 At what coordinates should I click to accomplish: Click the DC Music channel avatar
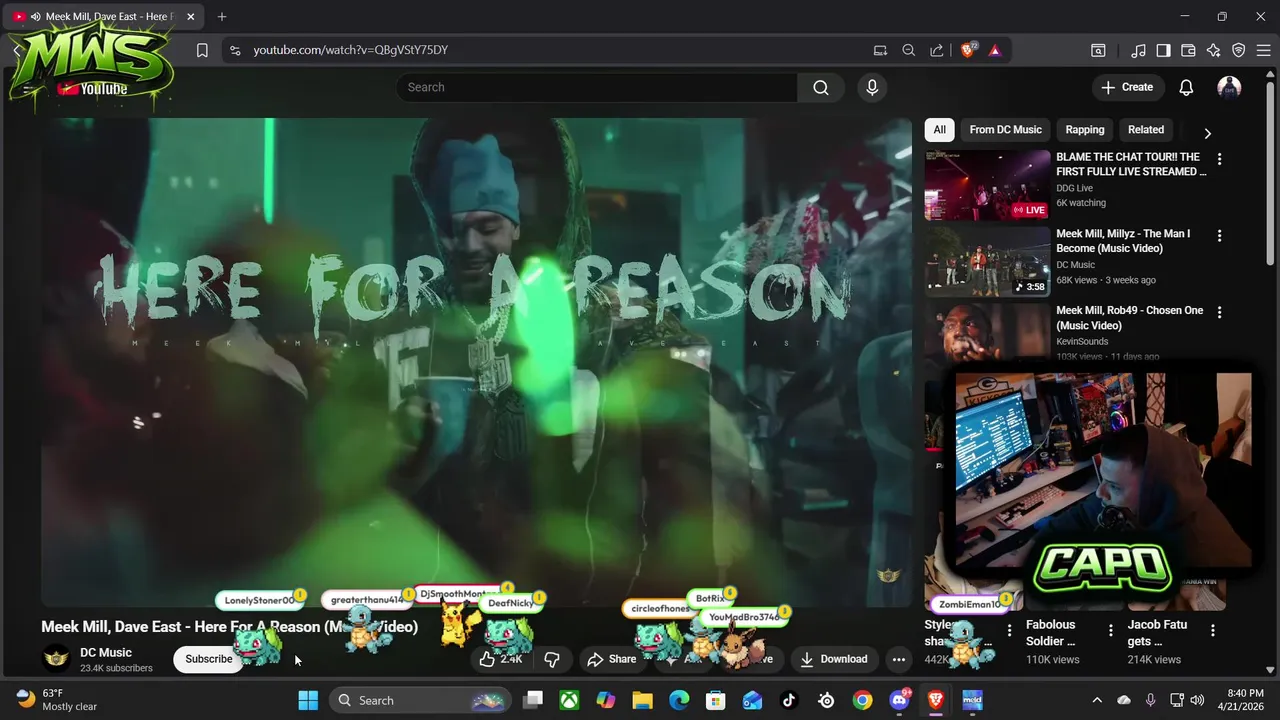[x=57, y=658]
